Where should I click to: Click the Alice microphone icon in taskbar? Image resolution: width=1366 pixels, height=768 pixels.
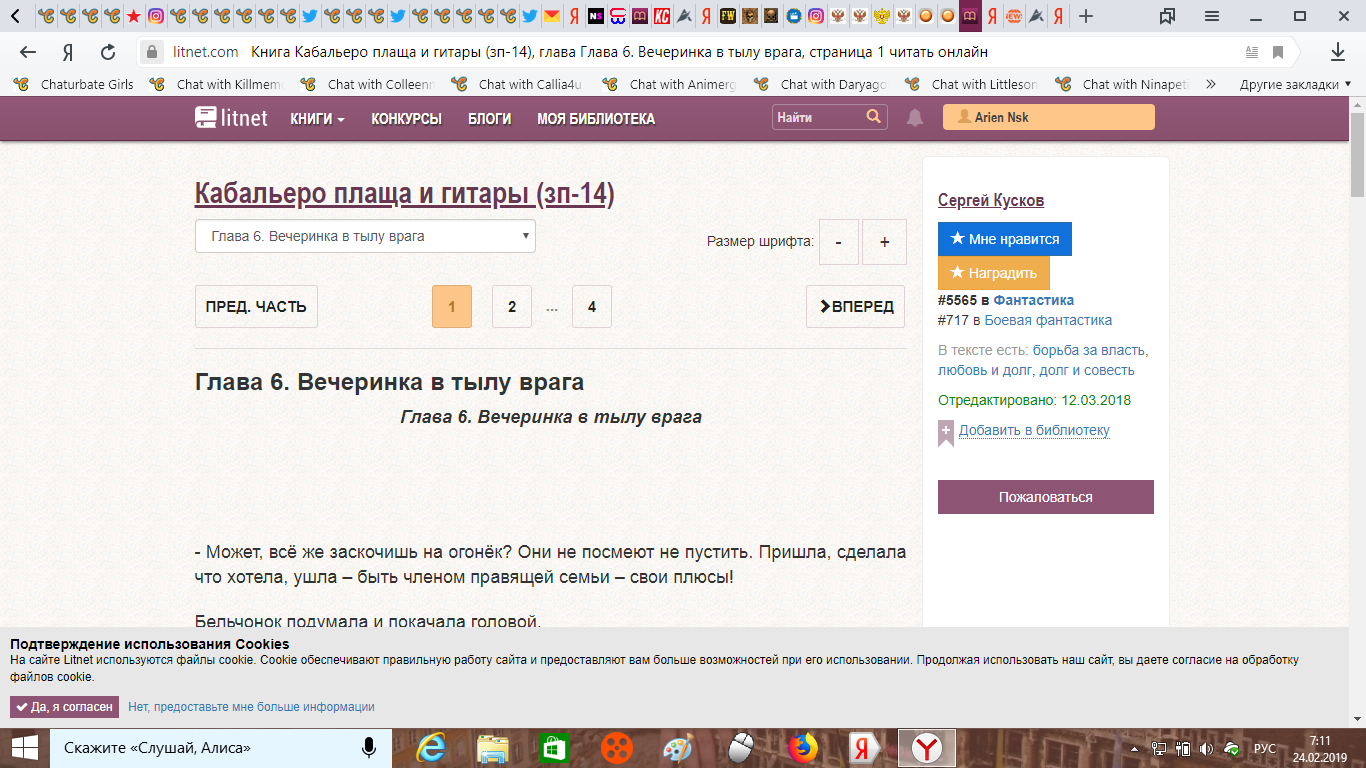[369, 747]
